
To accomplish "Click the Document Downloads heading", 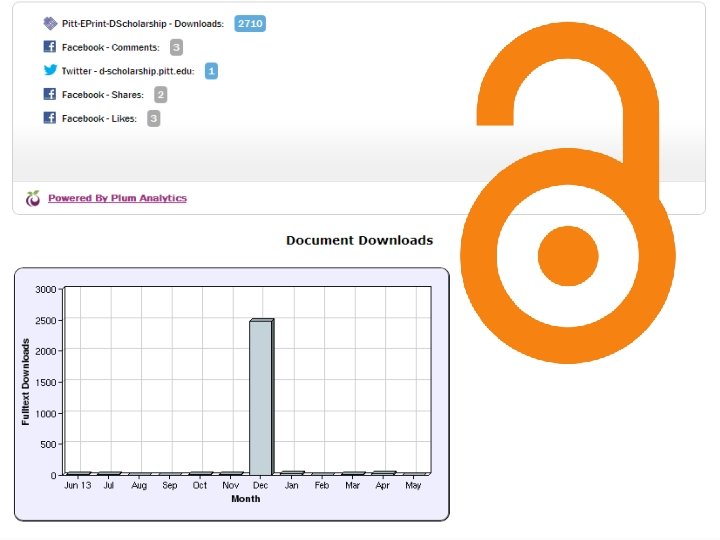I will coord(360,240).
